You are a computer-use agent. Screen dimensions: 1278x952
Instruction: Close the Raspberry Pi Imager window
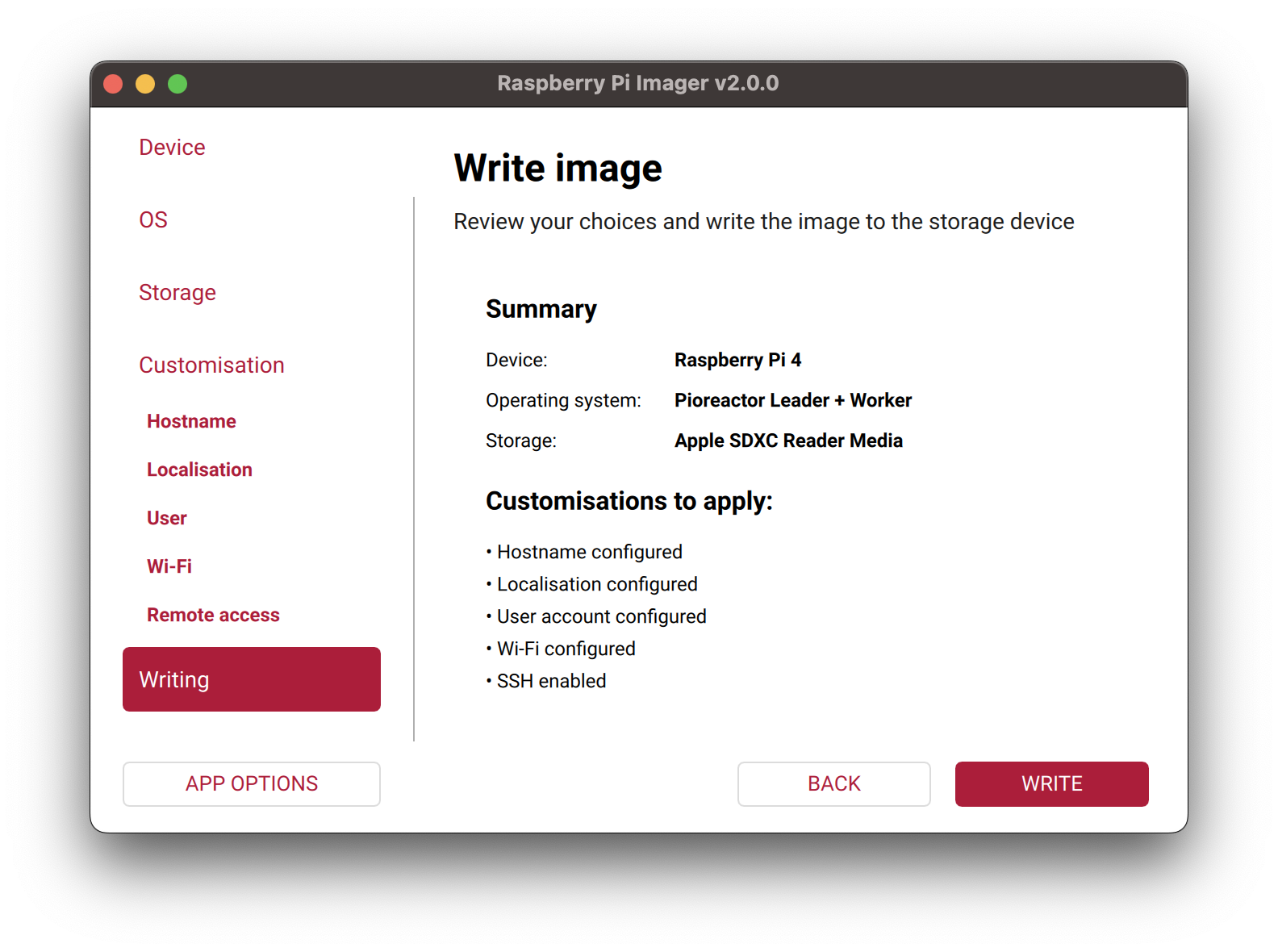pos(113,84)
